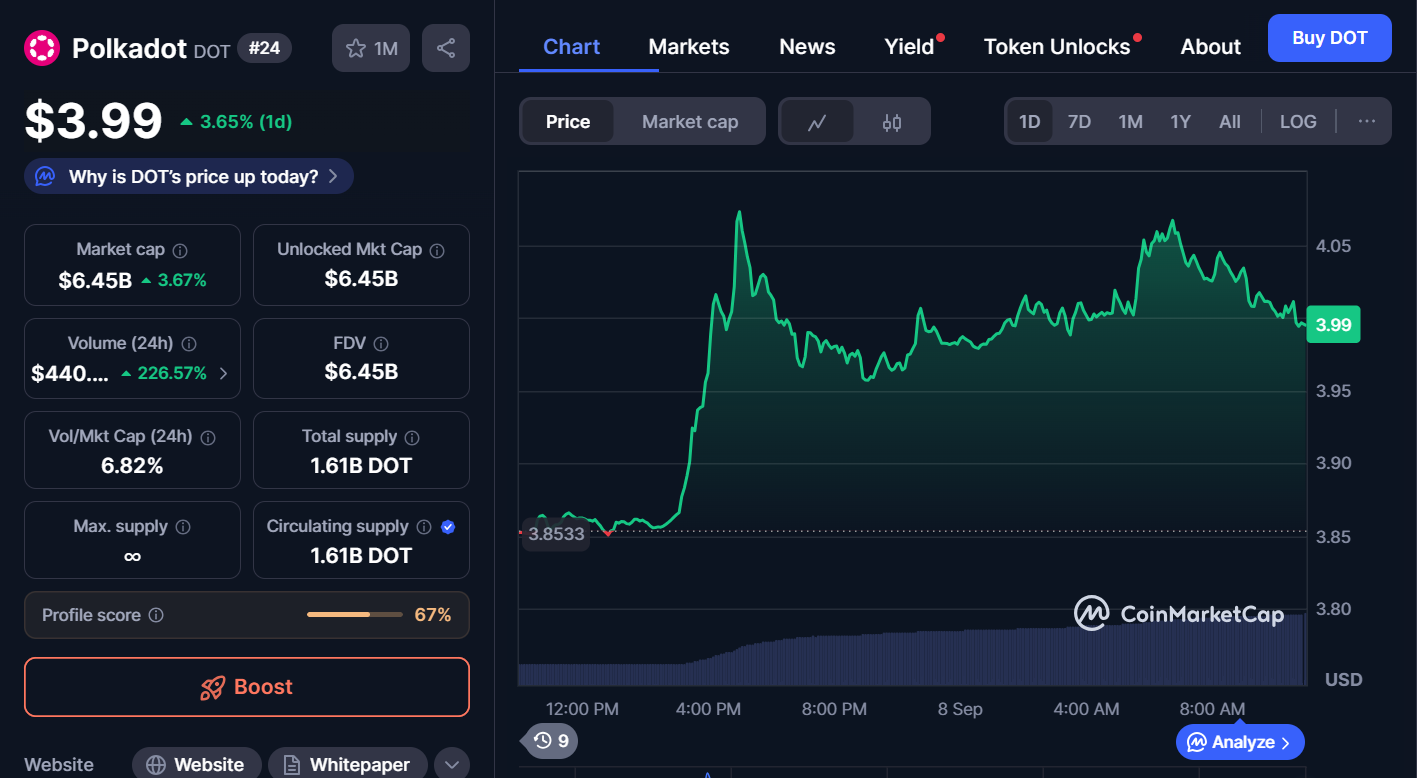Open info icon beside Vol/Mkt Cap (24h)
The width and height of the screenshot is (1417, 778).
point(208,438)
